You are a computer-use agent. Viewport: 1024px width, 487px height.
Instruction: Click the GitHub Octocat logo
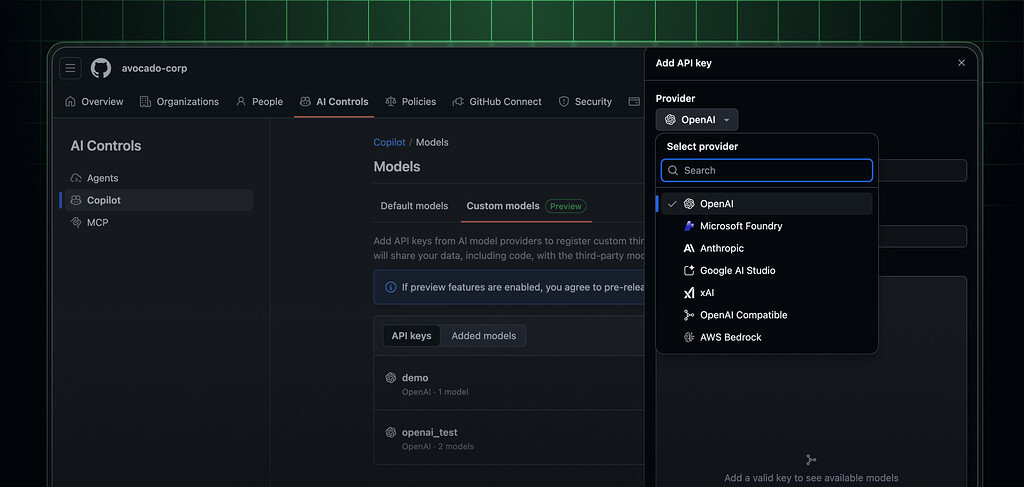(x=101, y=68)
